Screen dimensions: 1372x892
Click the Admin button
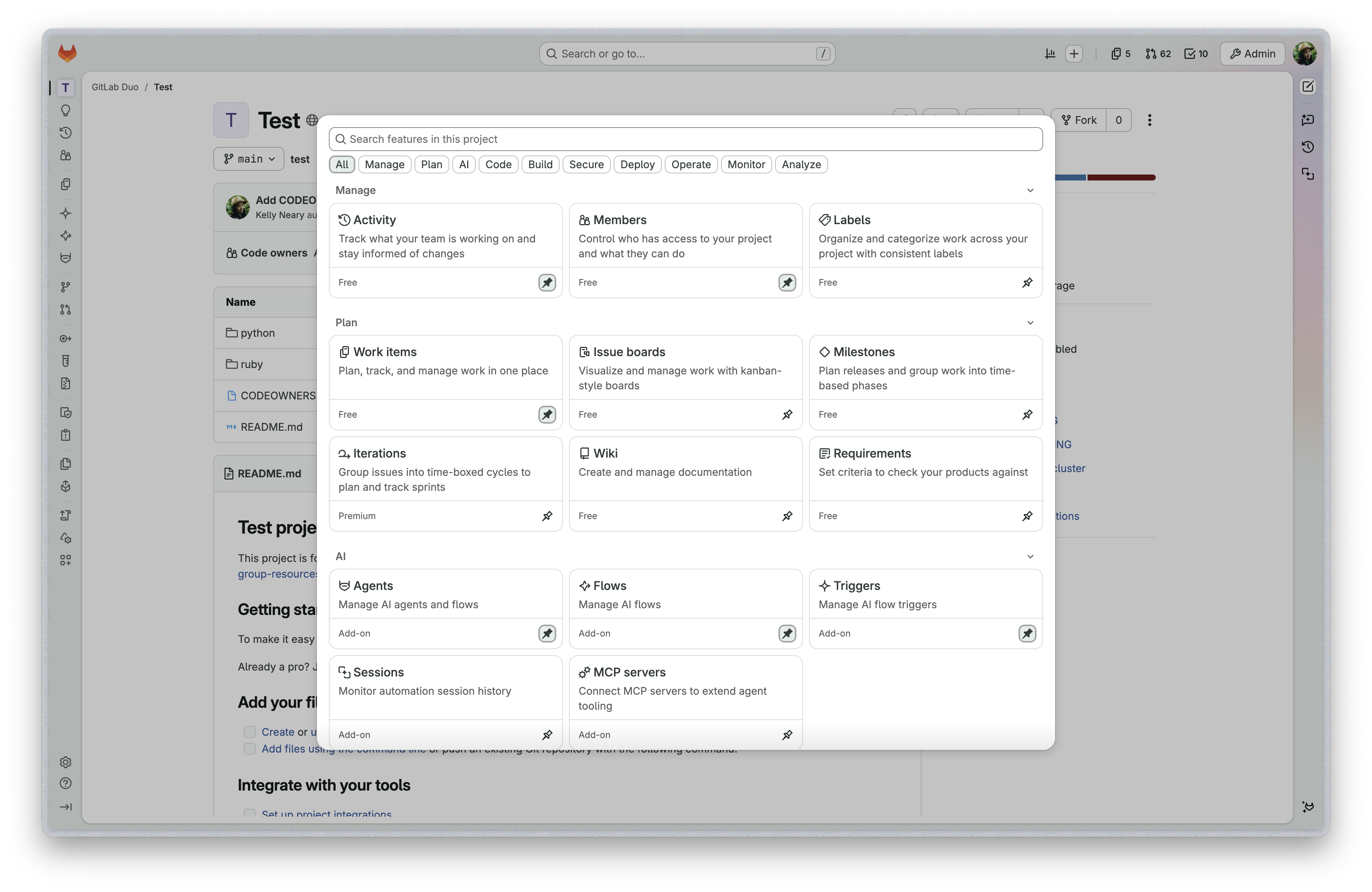[1252, 54]
